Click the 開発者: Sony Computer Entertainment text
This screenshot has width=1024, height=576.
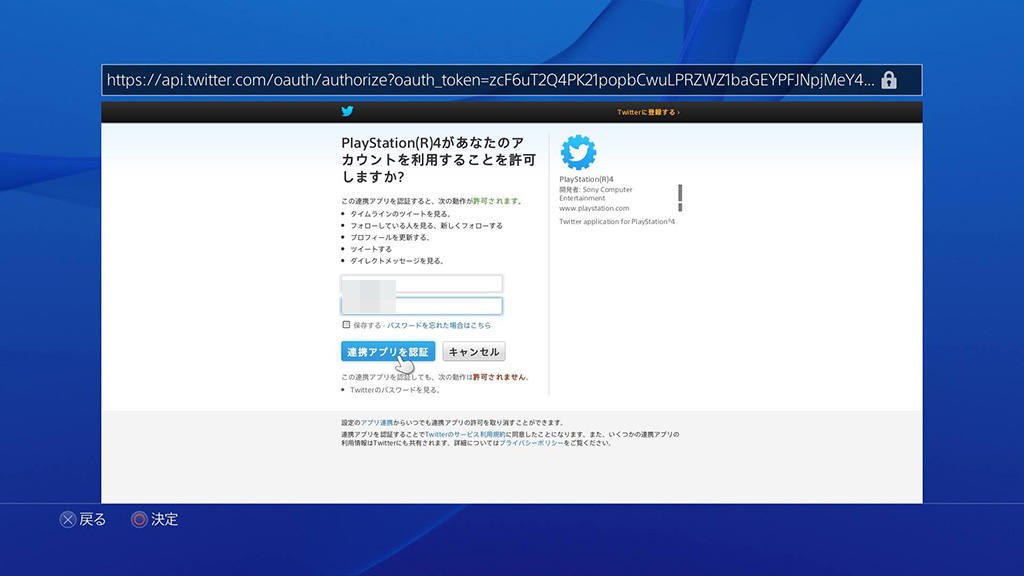click(596, 193)
